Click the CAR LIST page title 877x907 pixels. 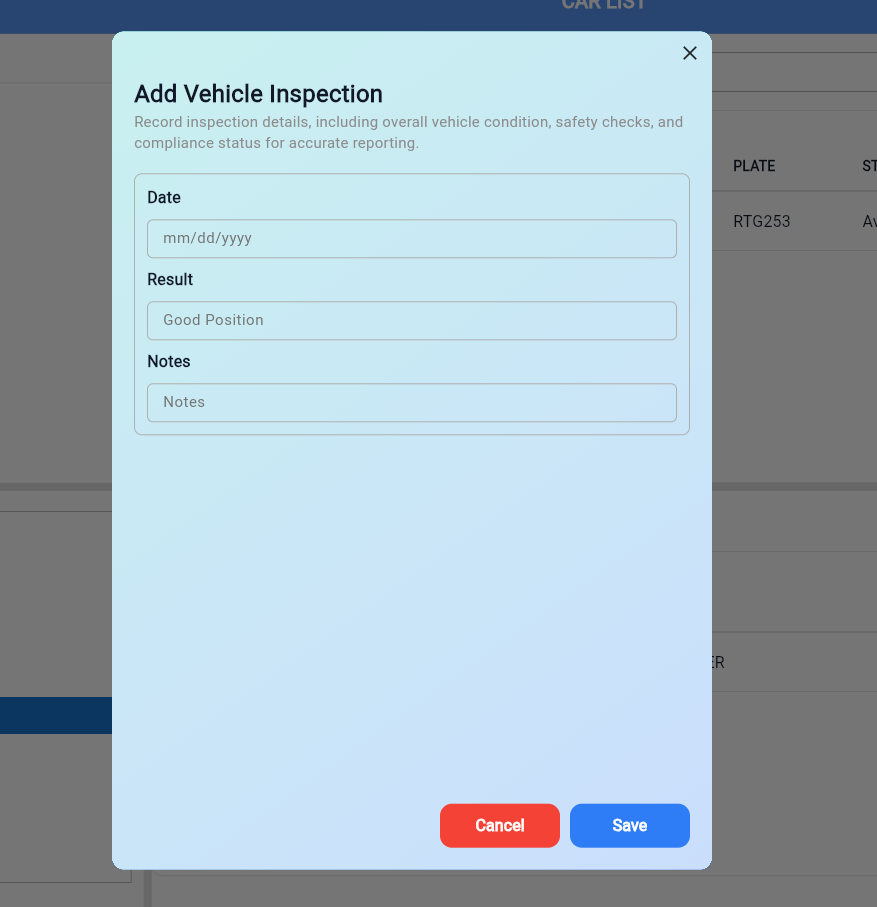604,5
